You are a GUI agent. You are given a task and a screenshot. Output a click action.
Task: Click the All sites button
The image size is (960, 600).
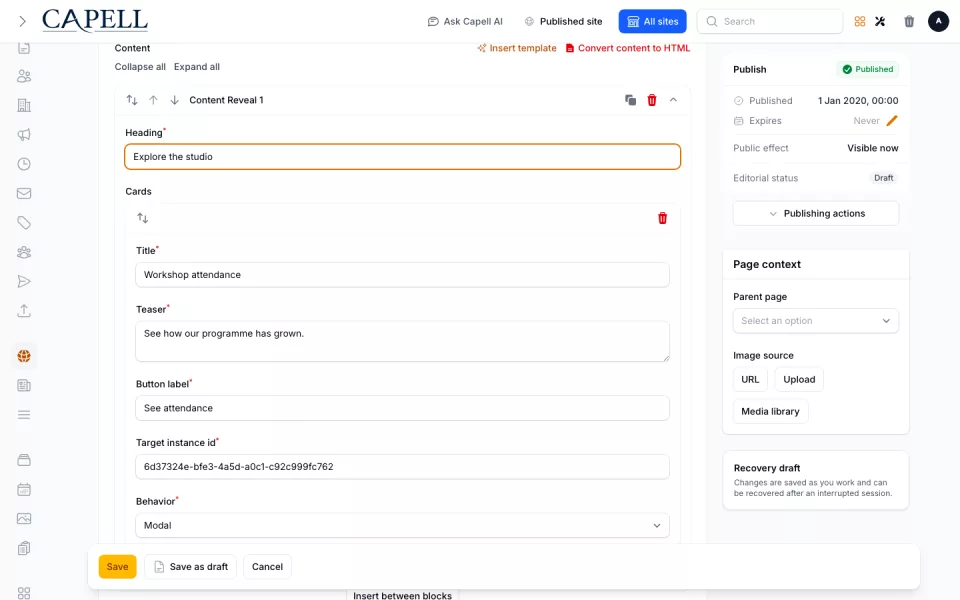(653, 21)
